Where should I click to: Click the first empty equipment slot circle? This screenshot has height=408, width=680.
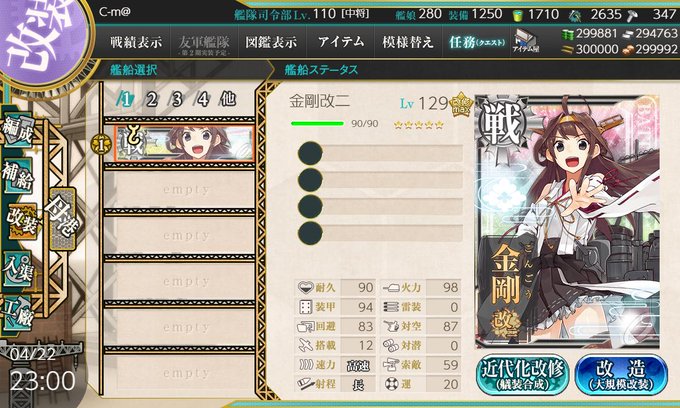pyautogui.click(x=310, y=153)
